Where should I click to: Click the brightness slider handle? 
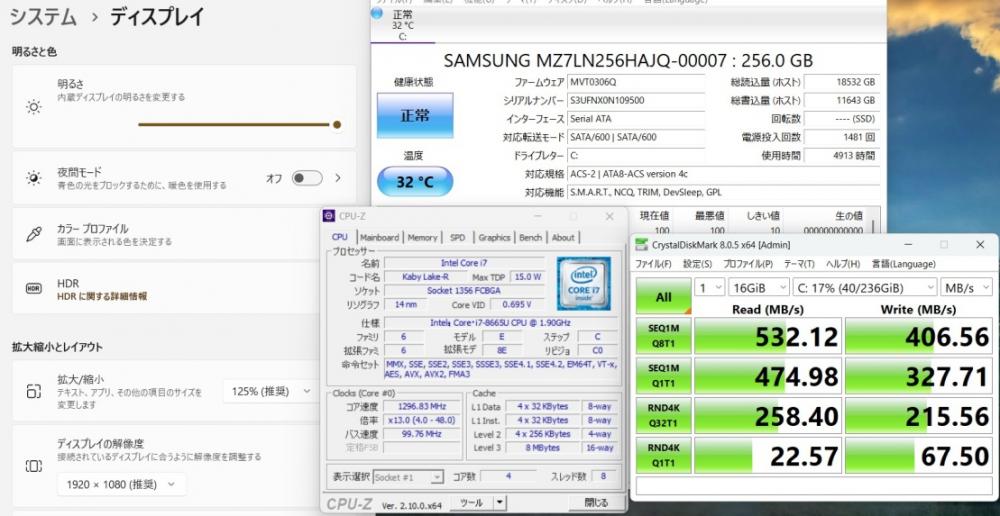[337, 125]
